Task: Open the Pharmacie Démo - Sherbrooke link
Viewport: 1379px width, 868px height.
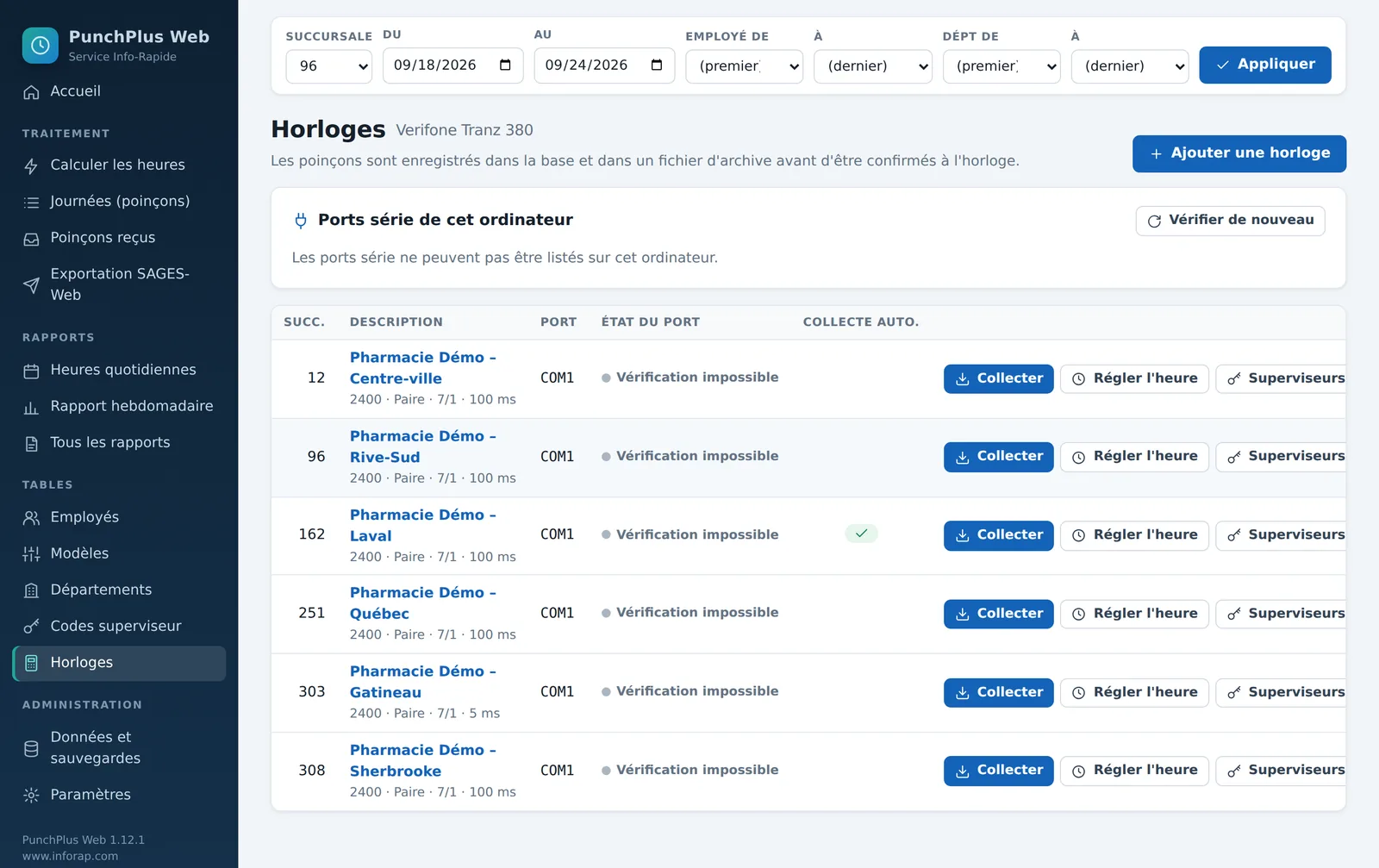Action: point(422,760)
